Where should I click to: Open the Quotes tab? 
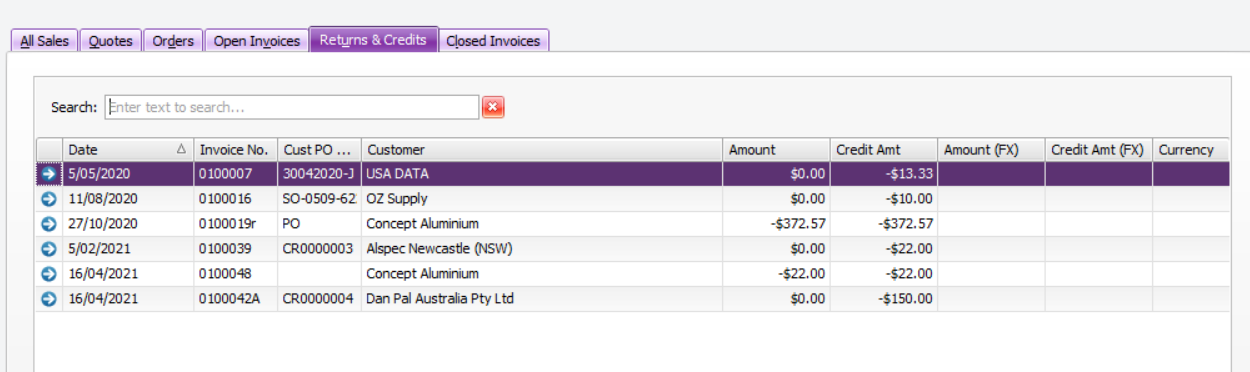(x=110, y=41)
